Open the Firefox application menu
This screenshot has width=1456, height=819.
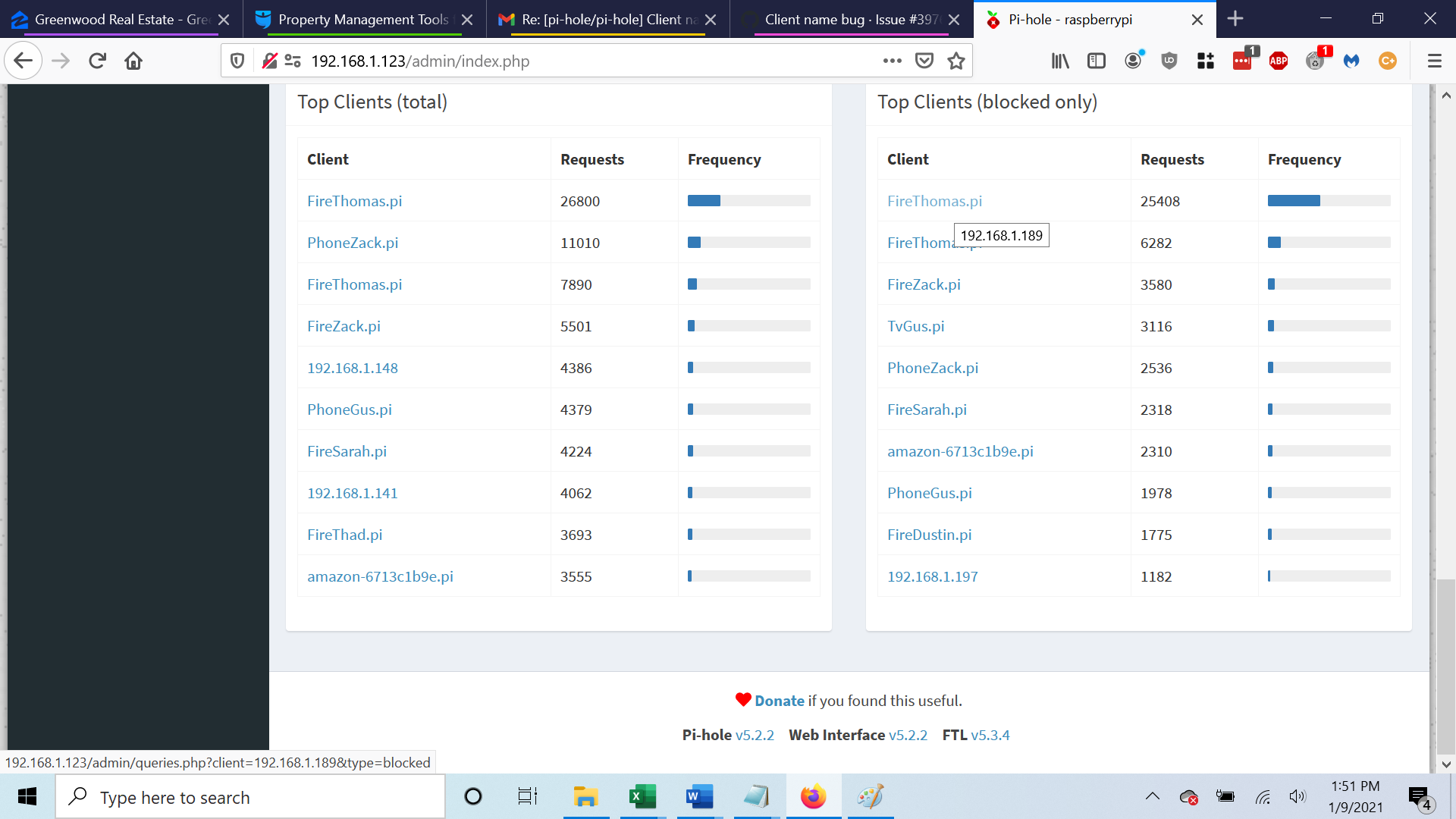[x=1435, y=61]
